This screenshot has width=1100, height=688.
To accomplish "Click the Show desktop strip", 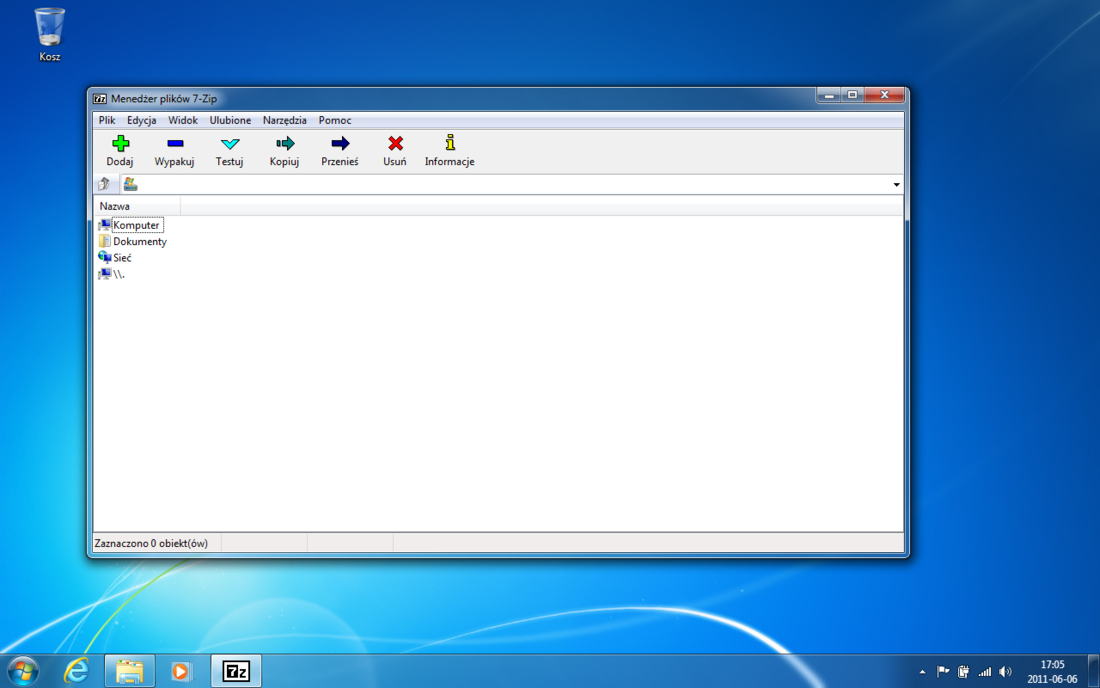I will click(x=1093, y=671).
